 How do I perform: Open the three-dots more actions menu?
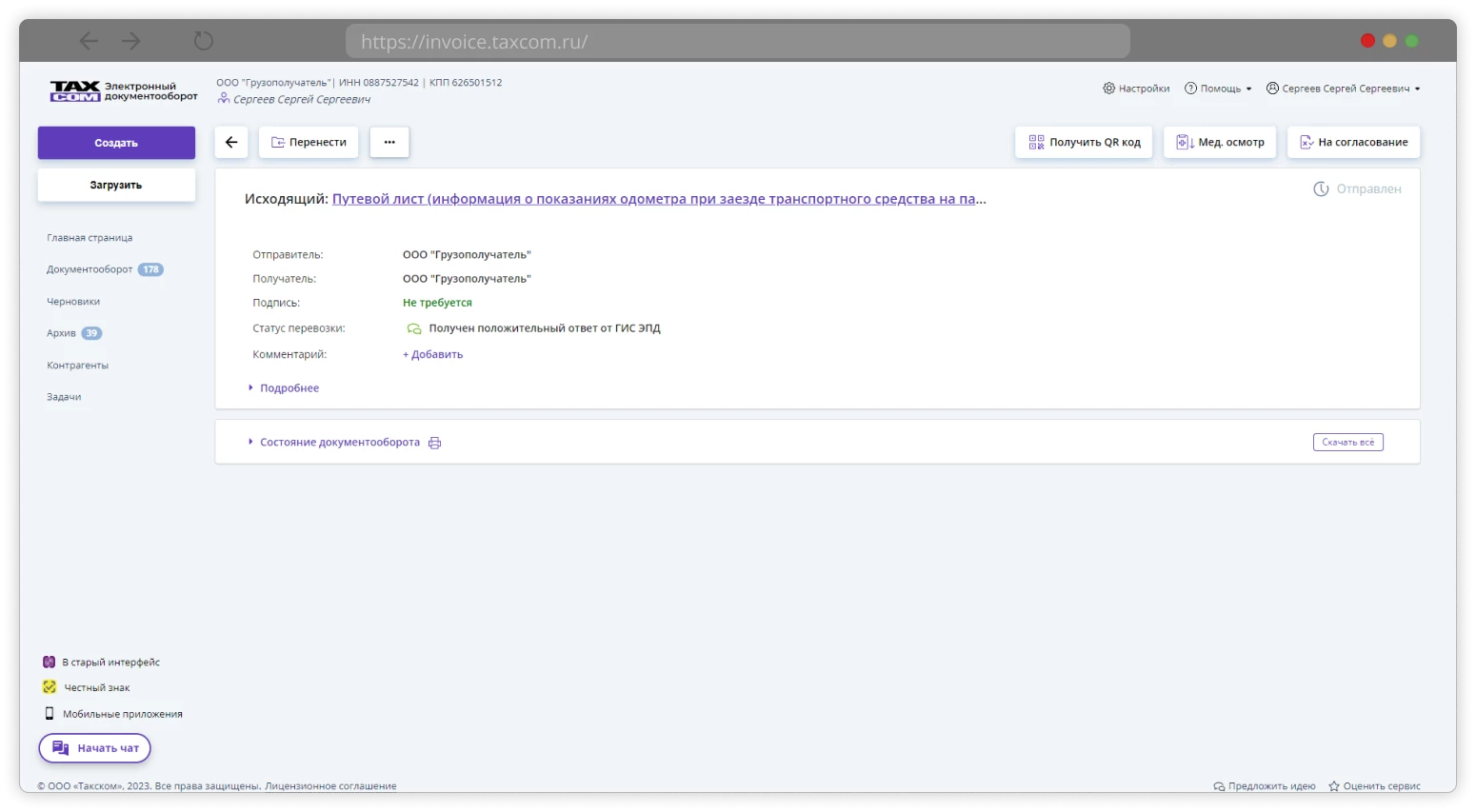click(x=389, y=143)
